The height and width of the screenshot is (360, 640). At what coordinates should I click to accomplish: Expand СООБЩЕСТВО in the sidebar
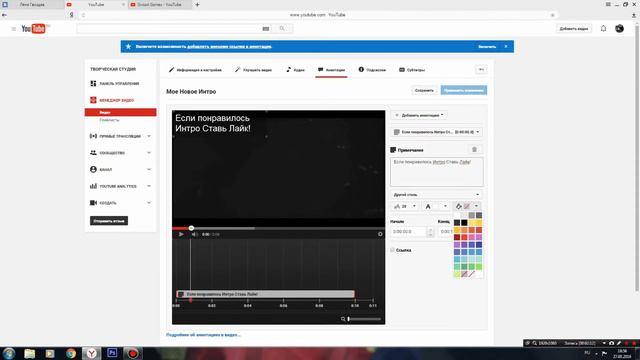[120, 153]
